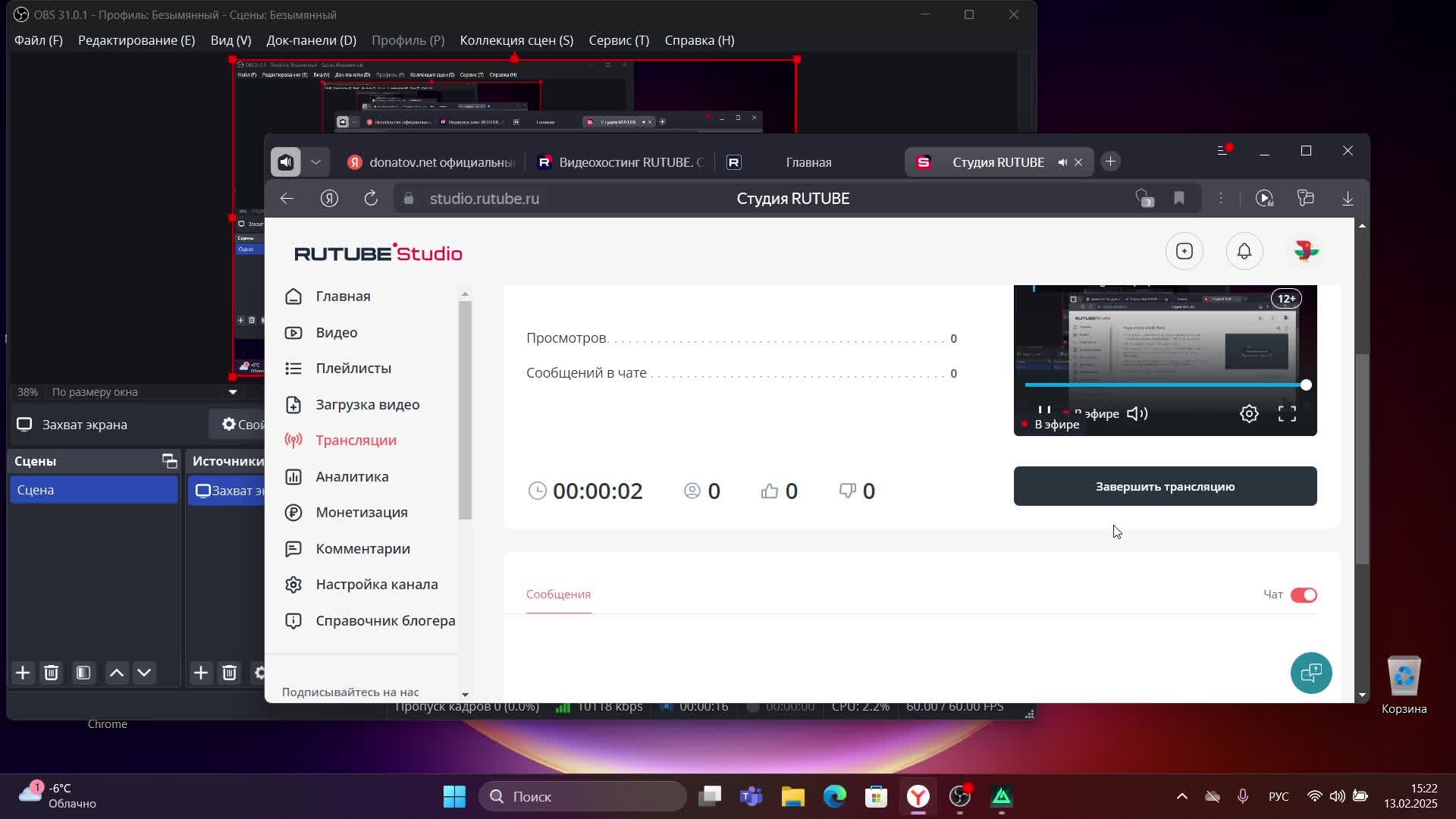Open the profile avatar menu
Image resolution: width=1456 pixels, height=819 pixels.
pos(1306,251)
